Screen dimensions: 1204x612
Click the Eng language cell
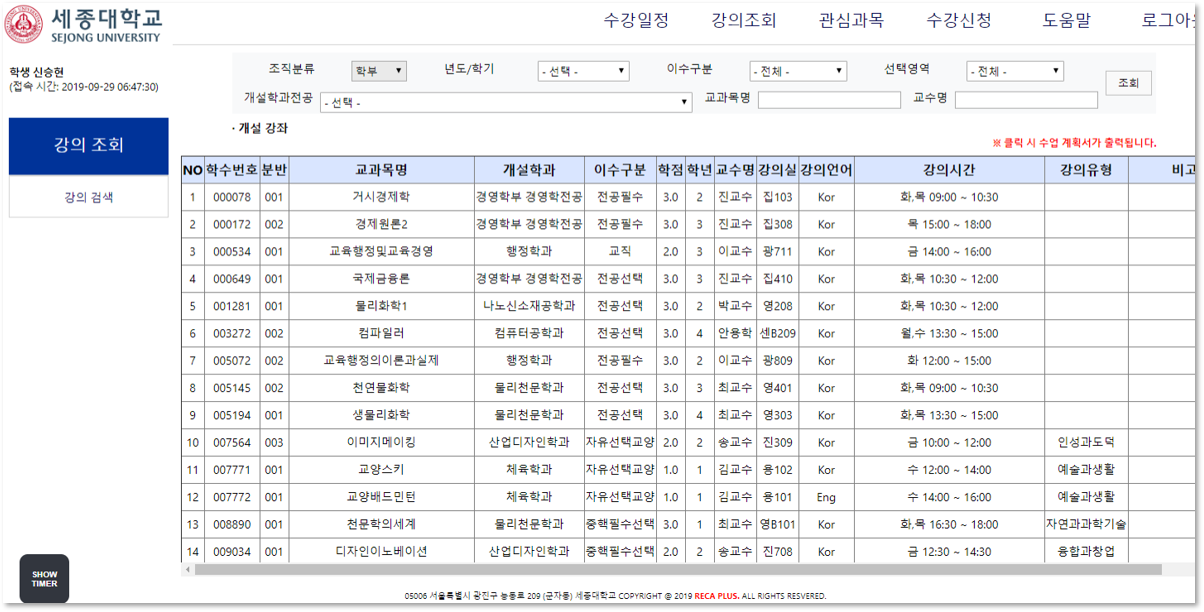point(826,496)
